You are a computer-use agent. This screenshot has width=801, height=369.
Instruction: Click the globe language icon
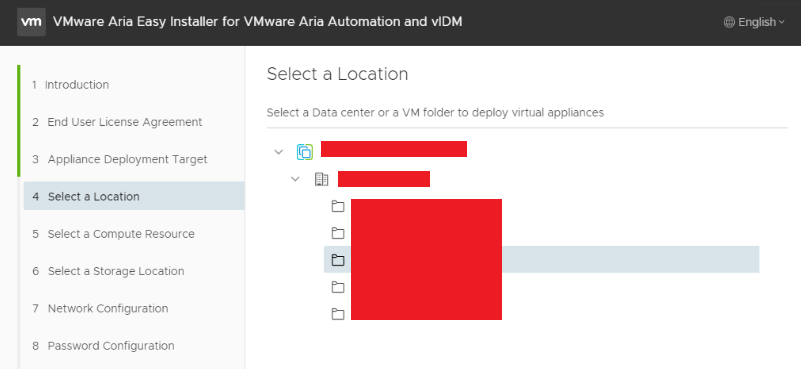coord(729,22)
